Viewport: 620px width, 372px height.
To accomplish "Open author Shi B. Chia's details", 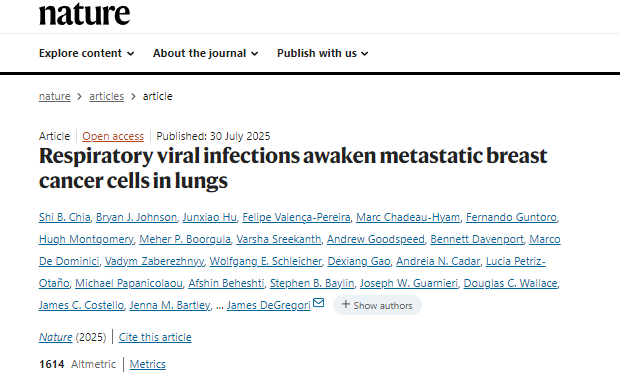I will 64,217.
